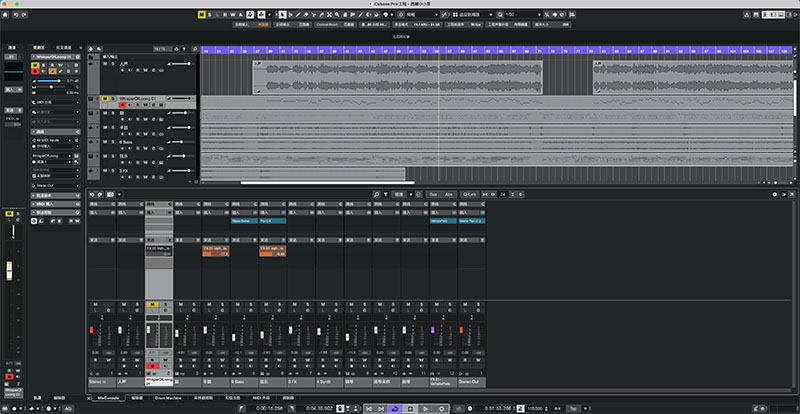Click the Home hub icon in top toolbar
Screen dimensions: 800x414
(x=6, y=15)
